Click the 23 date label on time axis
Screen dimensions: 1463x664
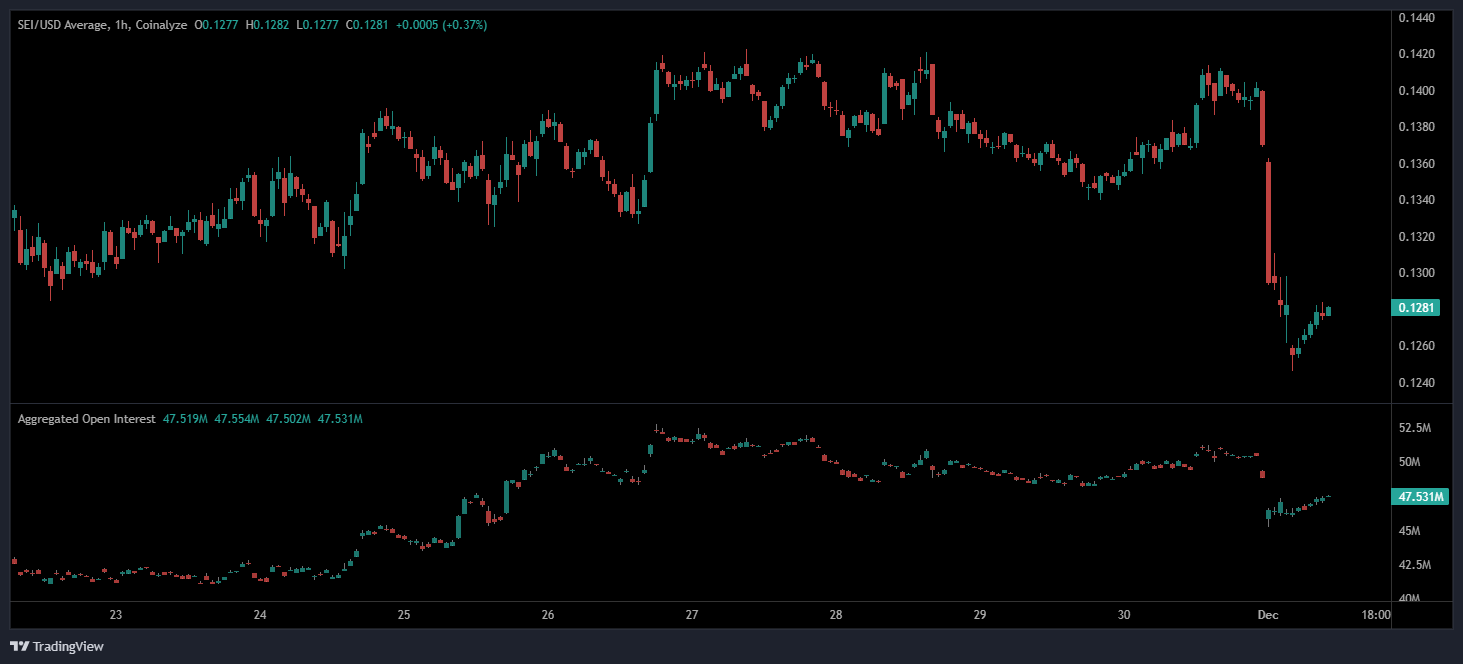click(x=116, y=615)
